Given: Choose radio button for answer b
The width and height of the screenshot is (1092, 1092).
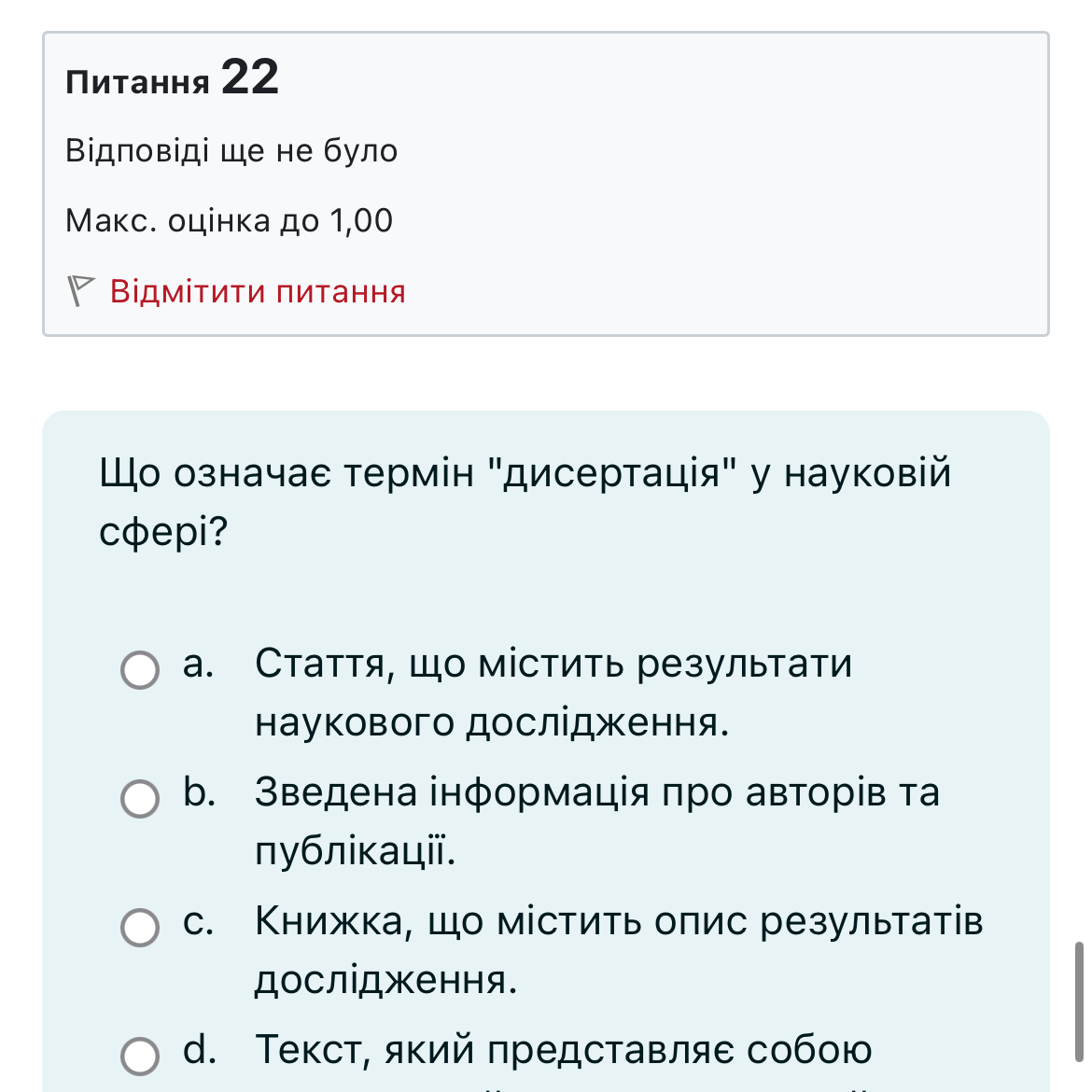Looking at the screenshot, I should (140, 799).
